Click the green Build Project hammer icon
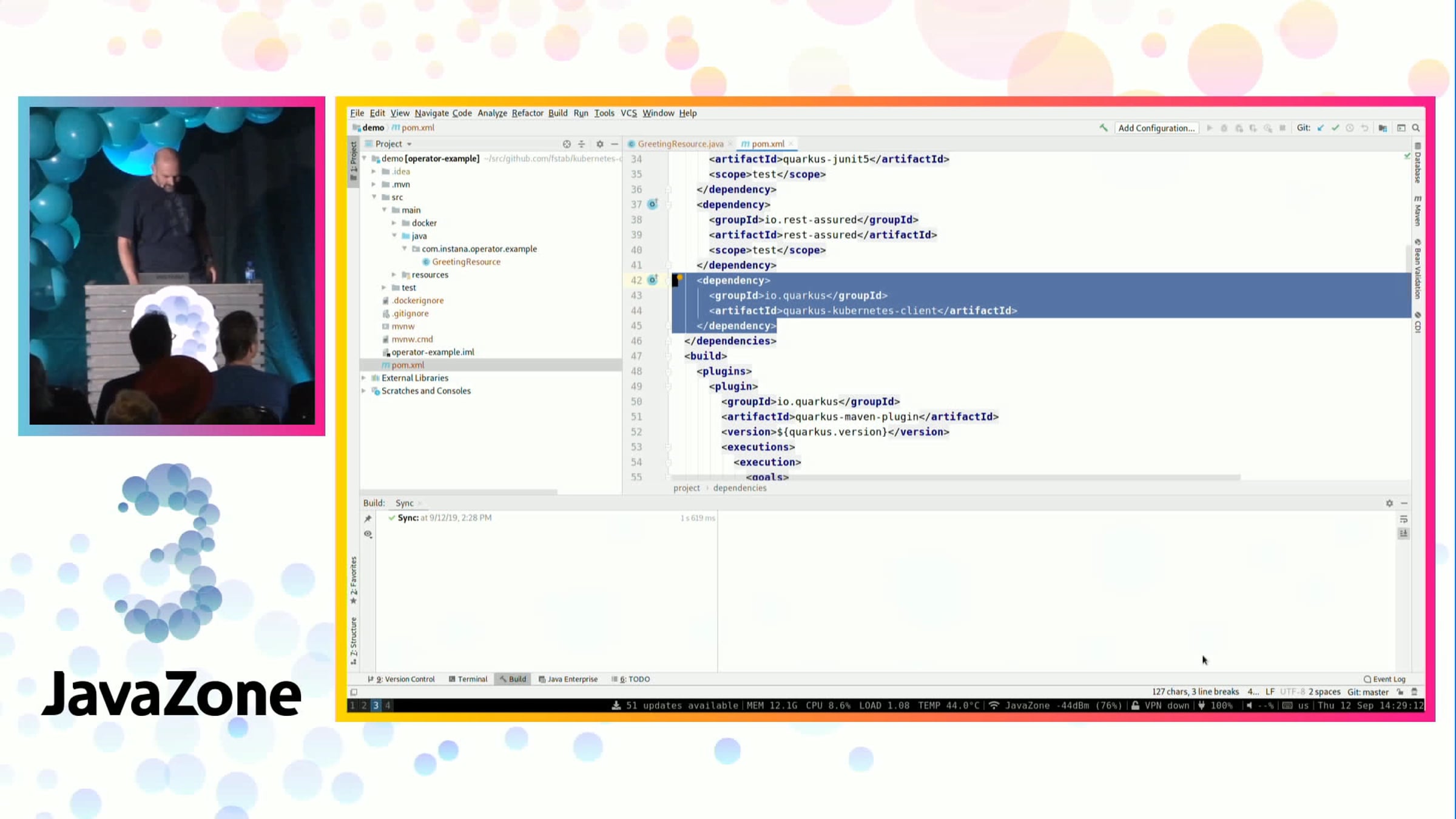1456x819 pixels. pyautogui.click(x=1103, y=128)
